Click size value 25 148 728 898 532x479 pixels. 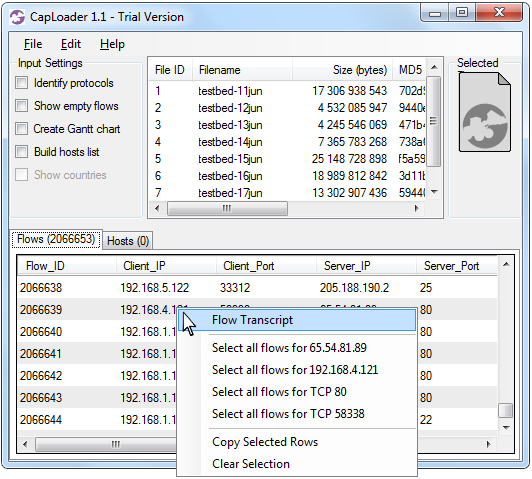349,159
